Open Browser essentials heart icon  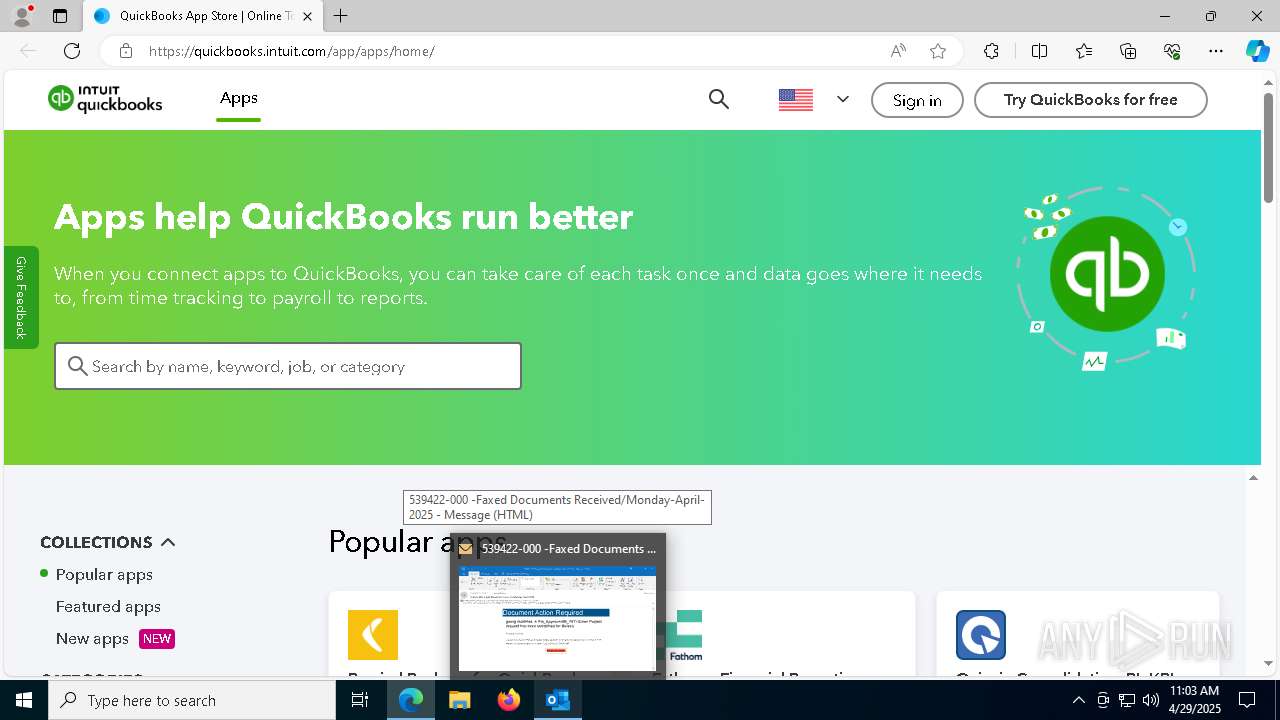[x=1172, y=51]
